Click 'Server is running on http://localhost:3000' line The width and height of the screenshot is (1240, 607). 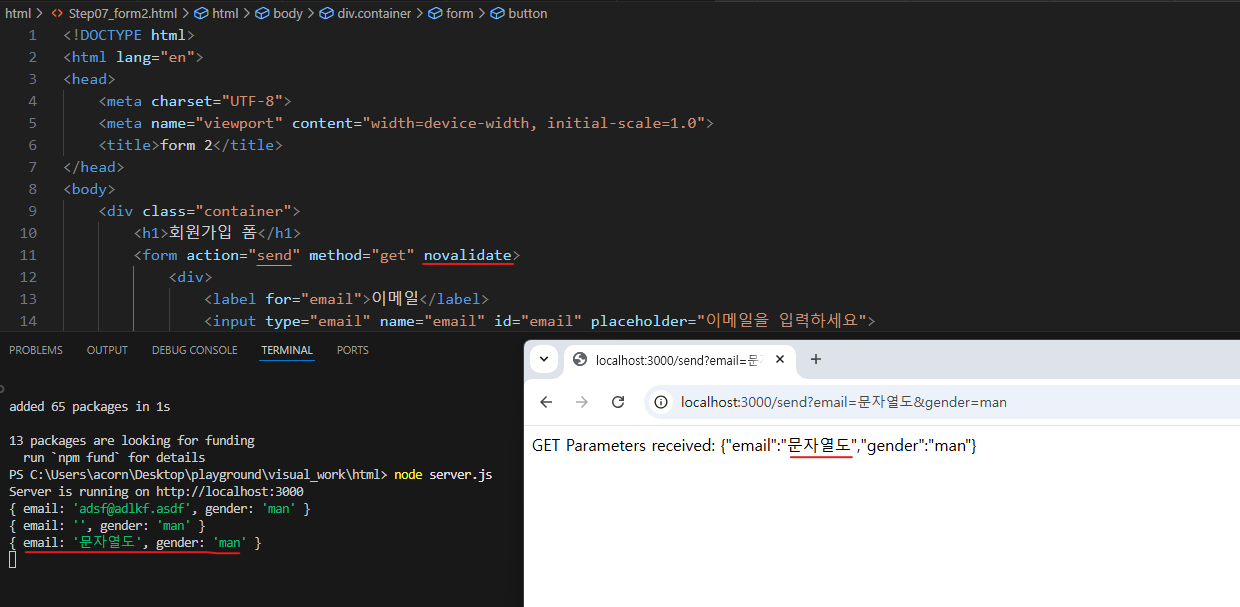(156, 492)
